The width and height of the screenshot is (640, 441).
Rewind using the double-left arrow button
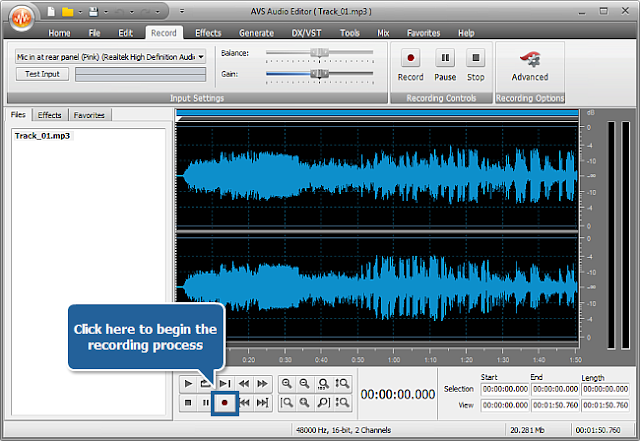coord(244,384)
